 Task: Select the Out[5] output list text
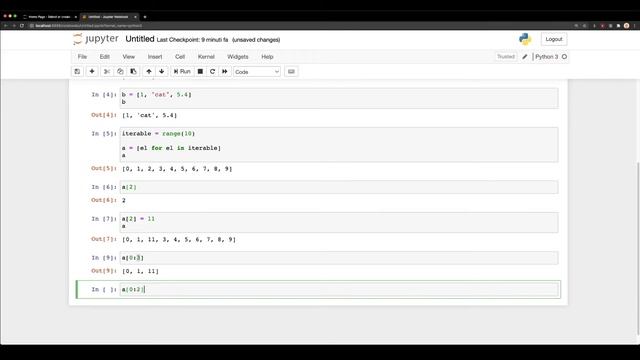[177, 169]
